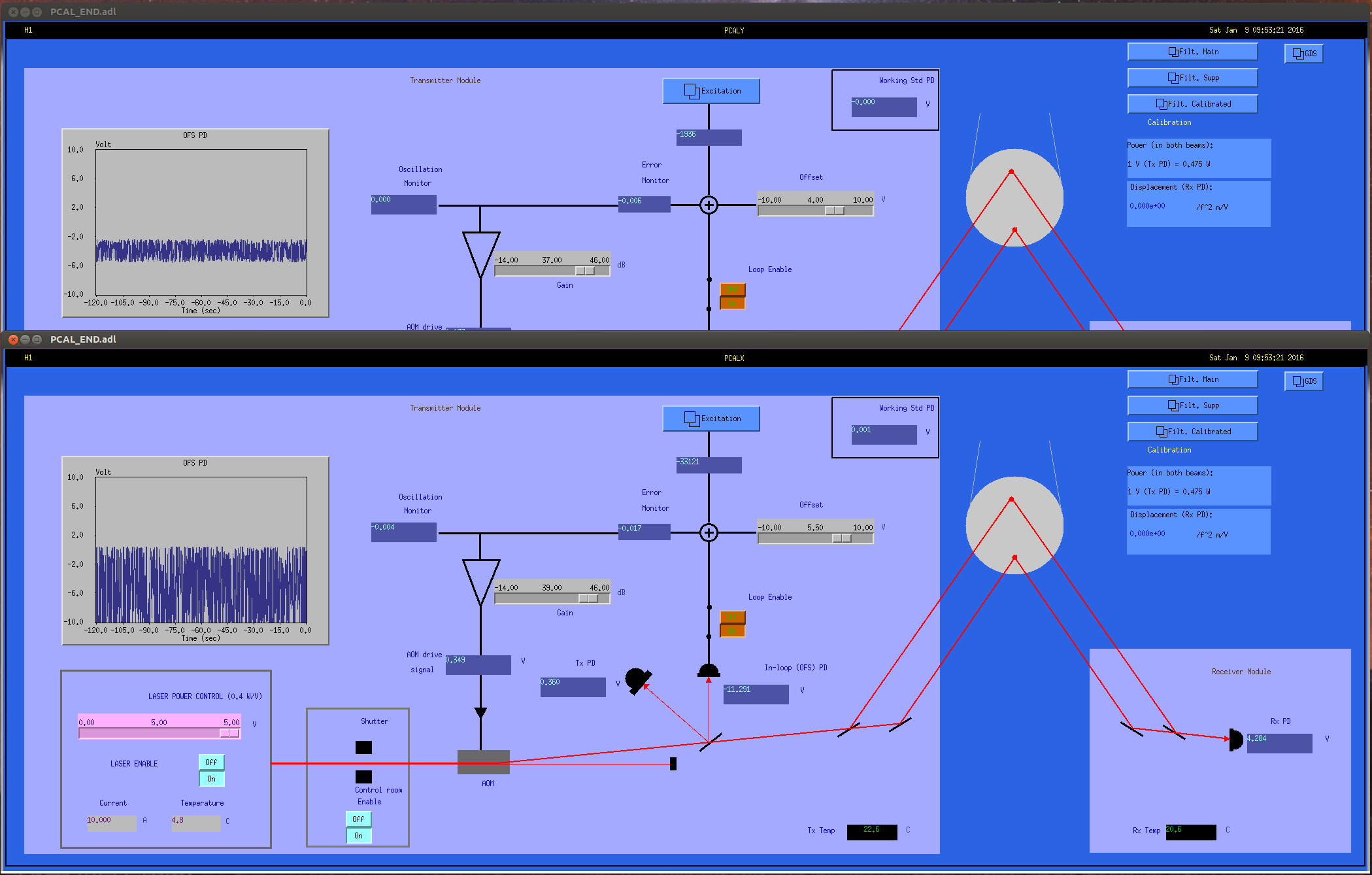Click the summing junction symbol in PCALX
1372x875 pixels.
click(x=709, y=533)
